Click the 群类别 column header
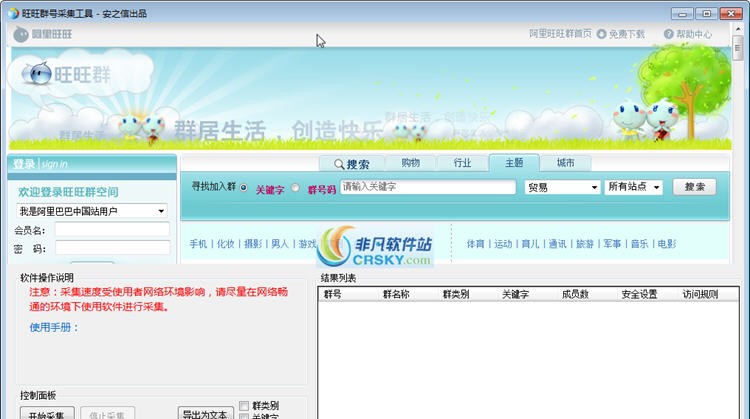Image resolution: width=750 pixels, height=419 pixels. pyautogui.click(x=455, y=294)
